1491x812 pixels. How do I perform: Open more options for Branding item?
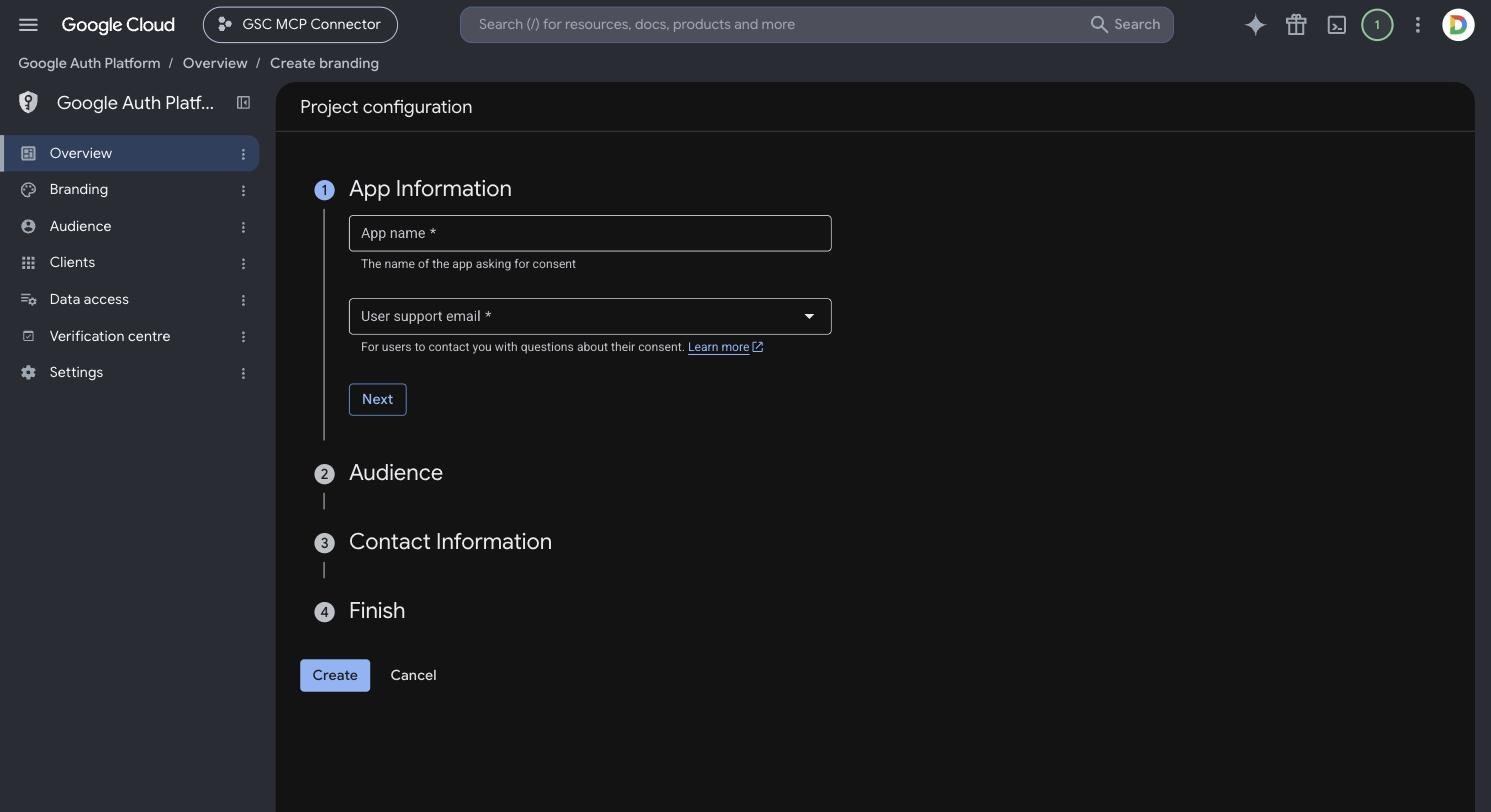(243, 190)
